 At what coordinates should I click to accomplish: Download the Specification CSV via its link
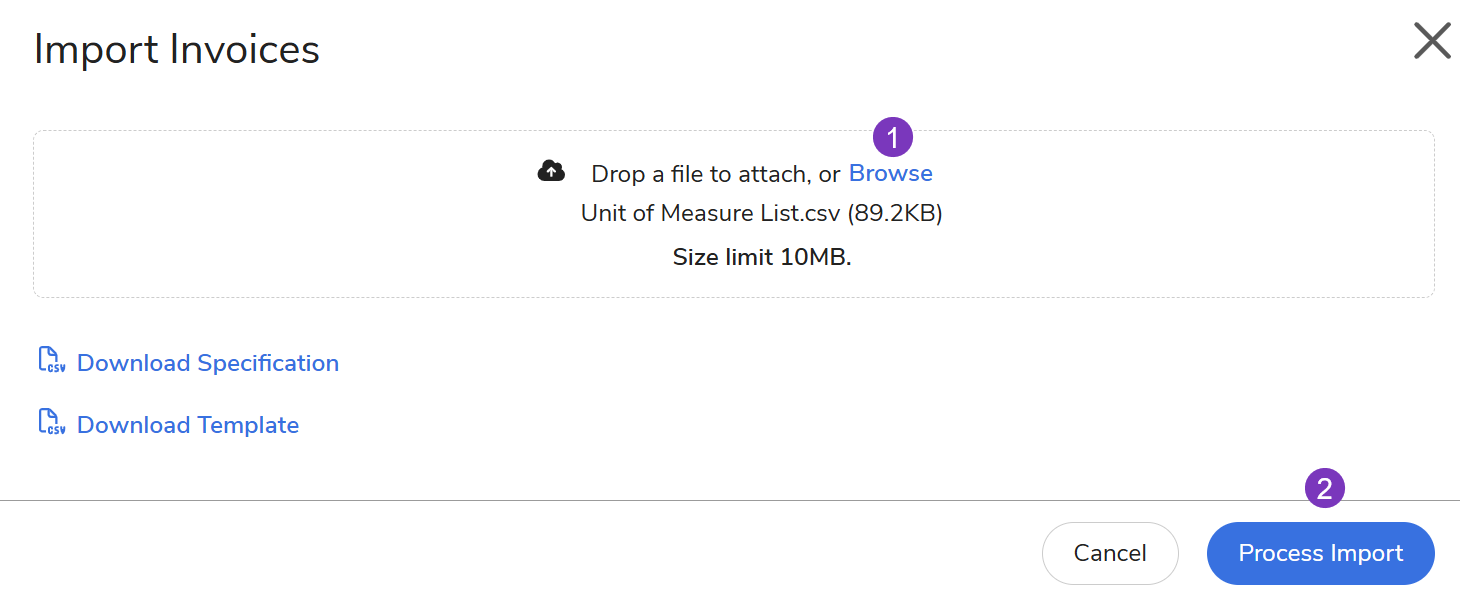click(207, 363)
